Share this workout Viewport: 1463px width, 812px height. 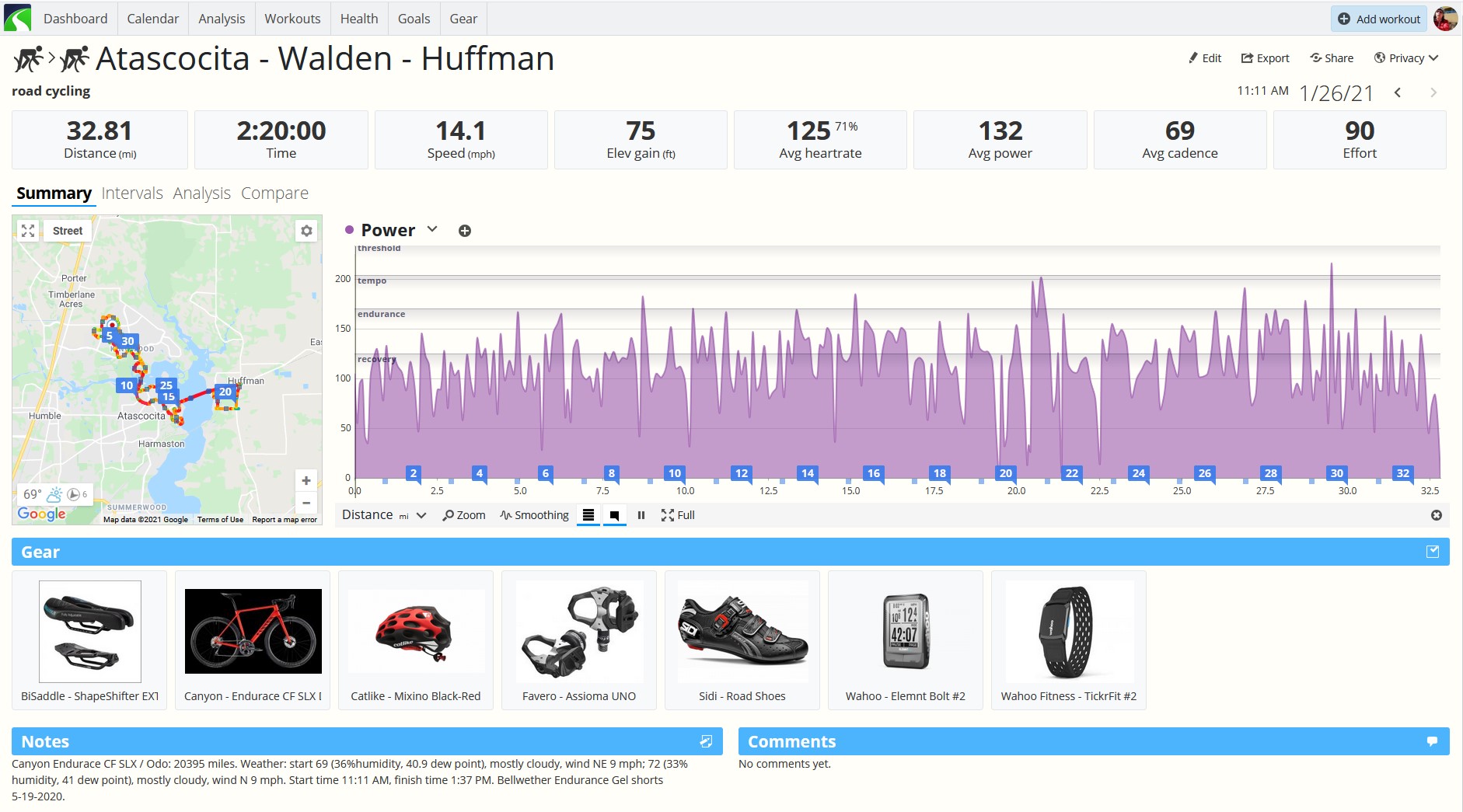[x=1332, y=58]
